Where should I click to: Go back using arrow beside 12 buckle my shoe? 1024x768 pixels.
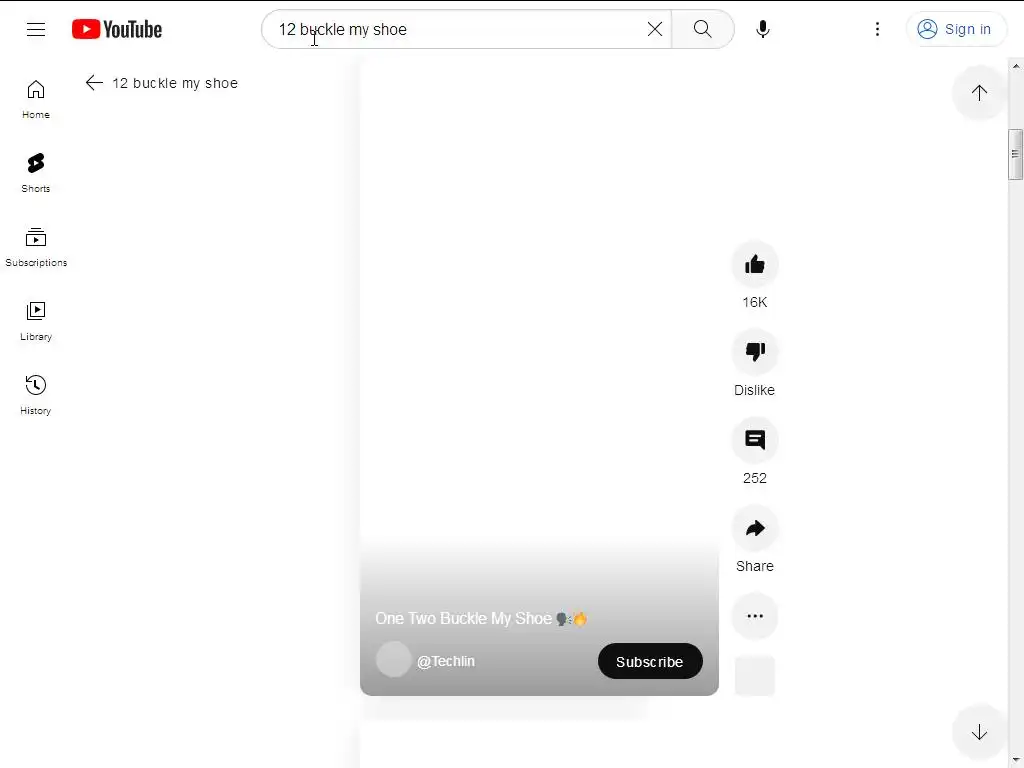point(94,83)
